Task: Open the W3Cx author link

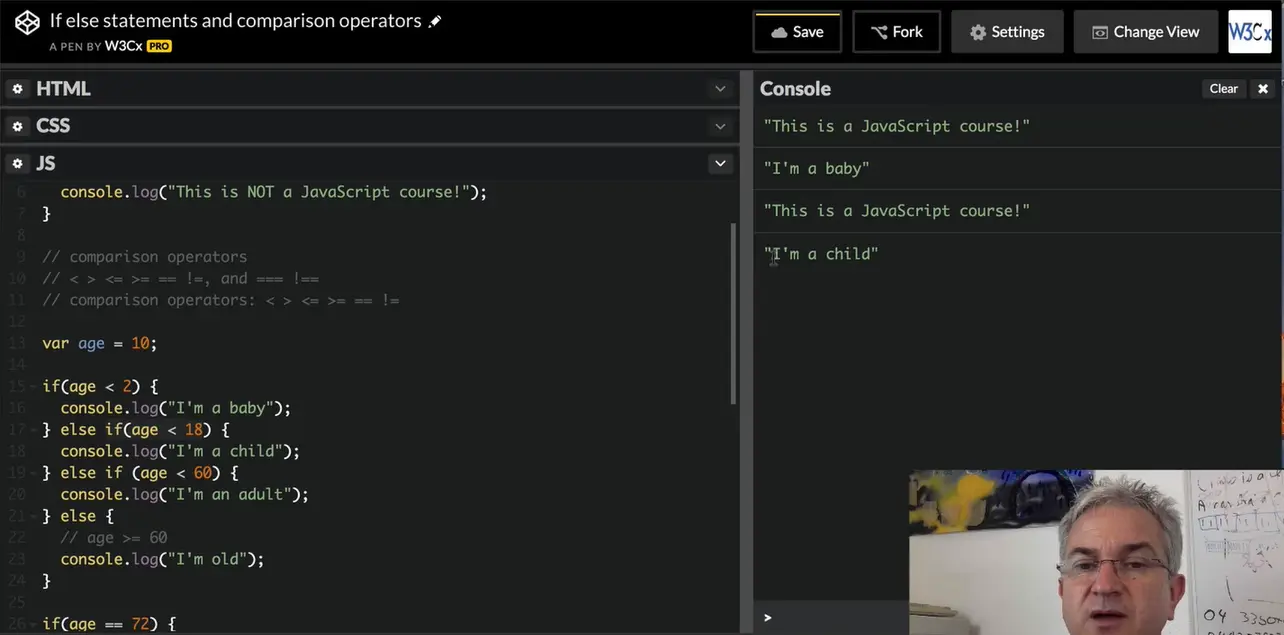Action: point(123,46)
